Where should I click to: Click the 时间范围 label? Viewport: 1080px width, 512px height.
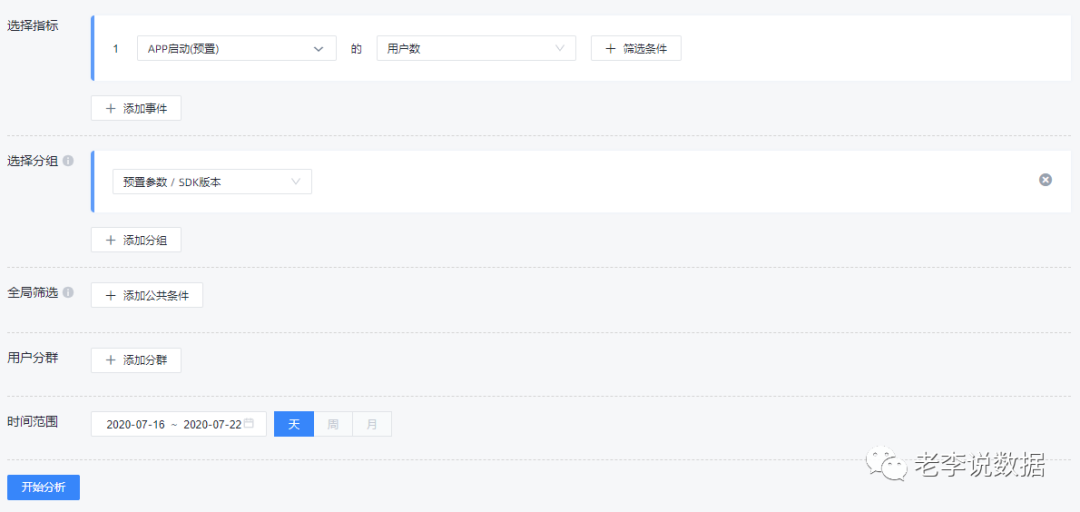click(32, 421)
